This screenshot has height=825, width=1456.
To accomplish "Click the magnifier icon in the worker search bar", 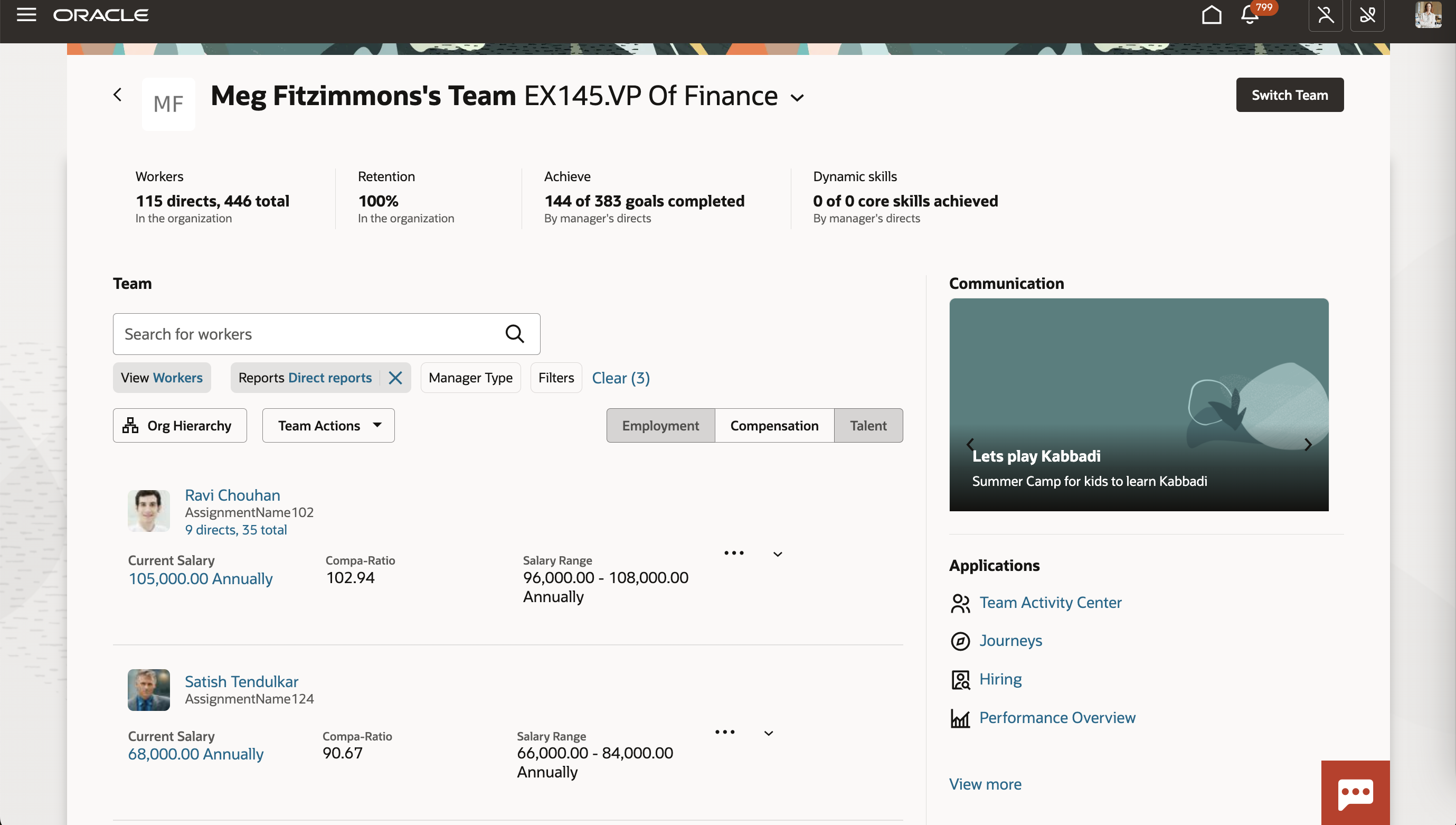I will (x=514, y=334).
